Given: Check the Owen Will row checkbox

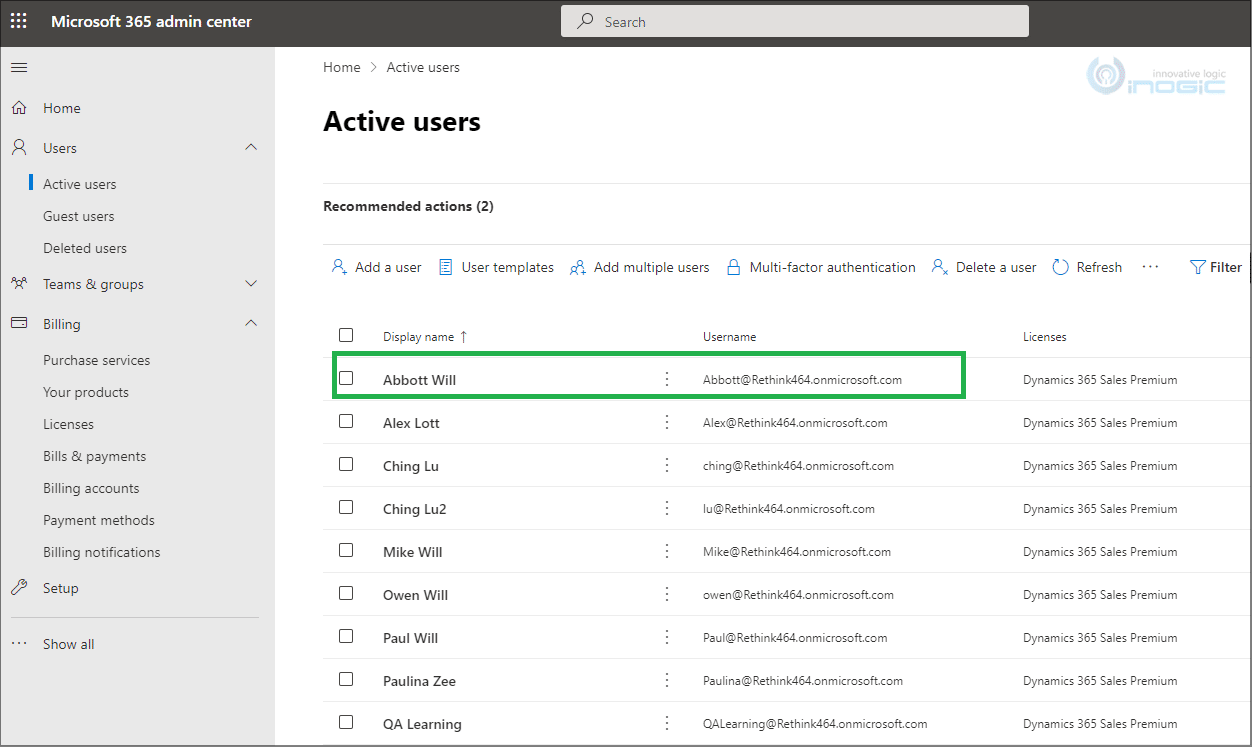Looking at the screenshot, I should pos(346,593).
